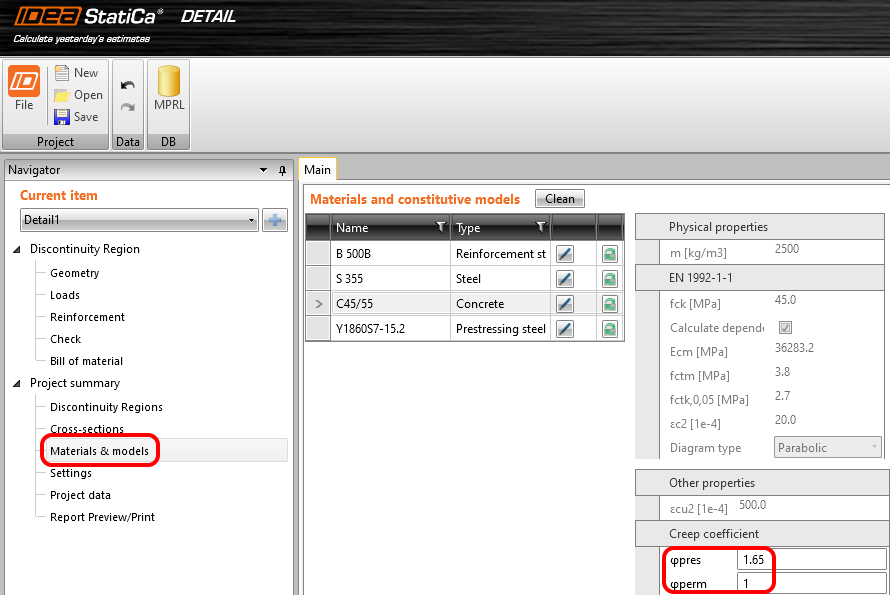Open the Check item in the navigator
The height and width of the screenshot is (595, 890).
pyautogui.click(x=65, y=340)
